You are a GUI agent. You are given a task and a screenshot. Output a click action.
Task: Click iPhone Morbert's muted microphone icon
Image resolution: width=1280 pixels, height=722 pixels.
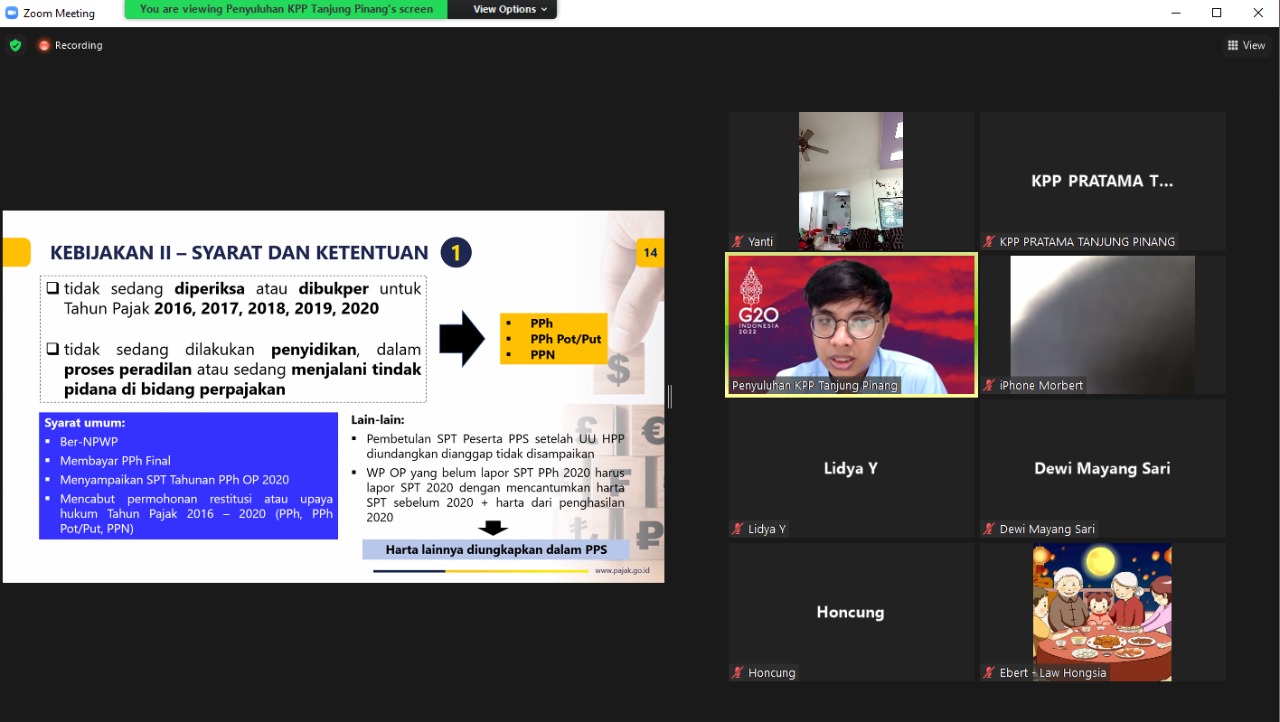pyautogui.click(x=989, y=386)
